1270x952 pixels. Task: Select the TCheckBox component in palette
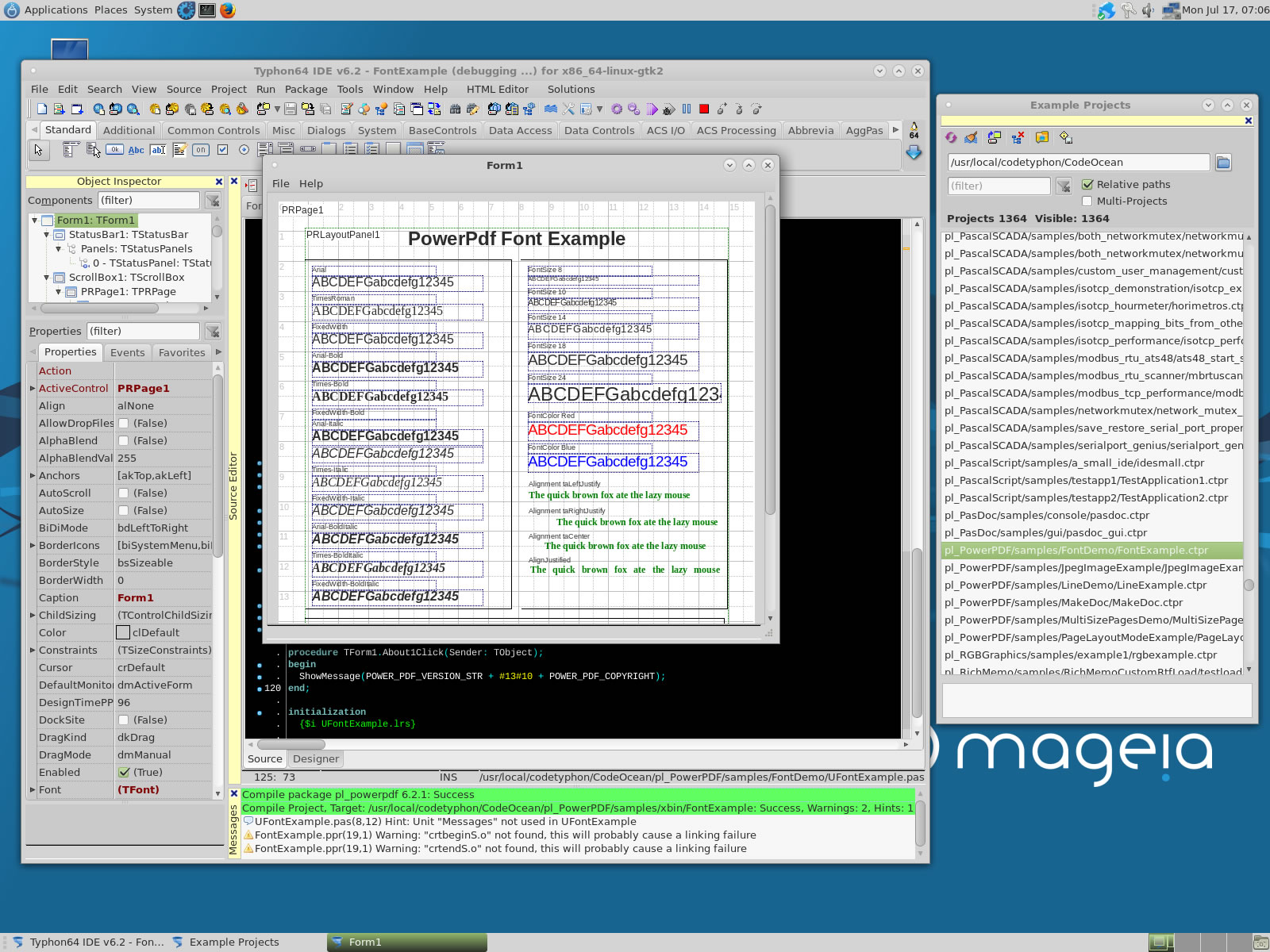click(x=223, y=149)
